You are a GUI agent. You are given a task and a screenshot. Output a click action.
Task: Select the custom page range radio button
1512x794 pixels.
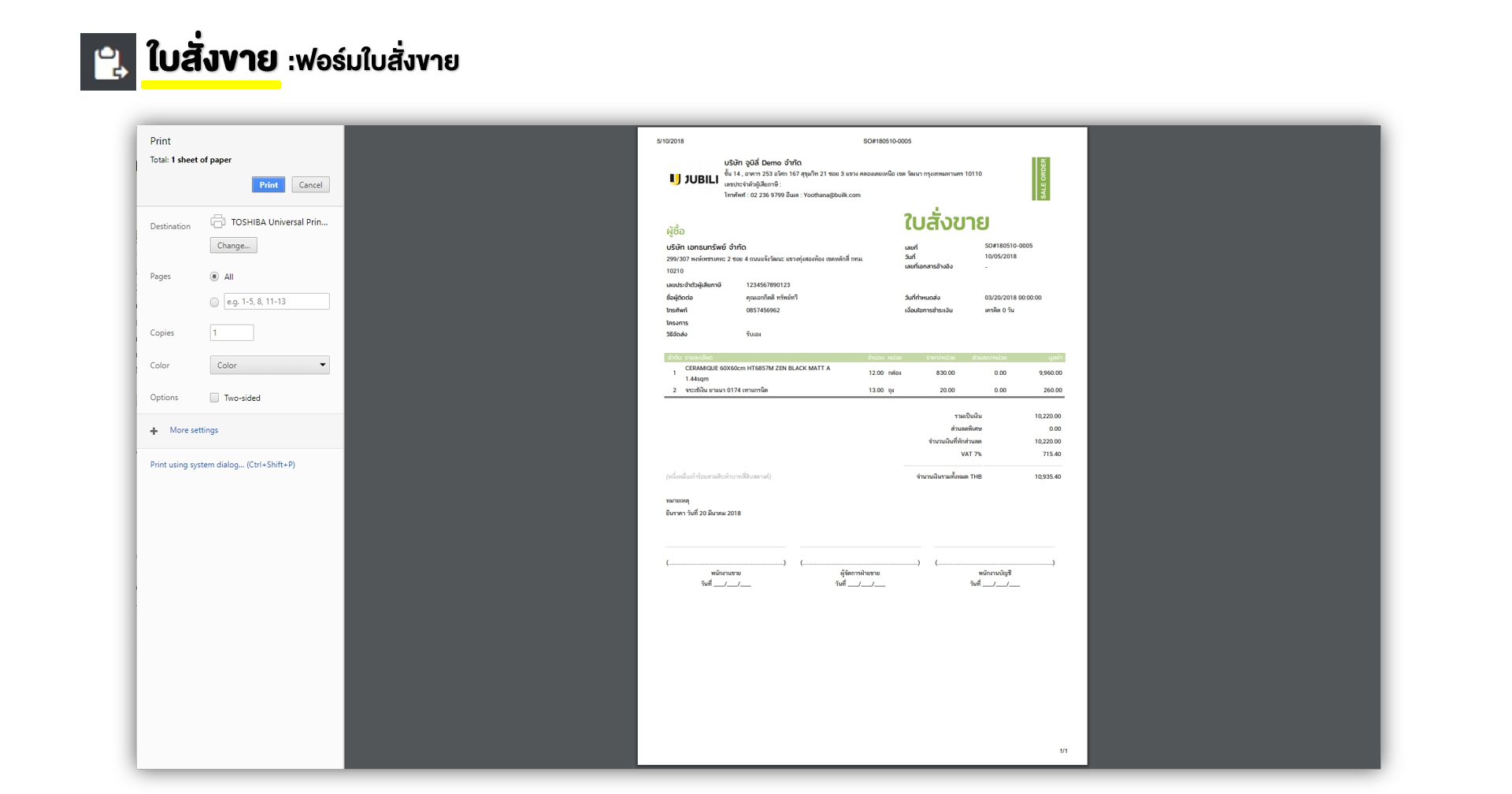point(214,302)
